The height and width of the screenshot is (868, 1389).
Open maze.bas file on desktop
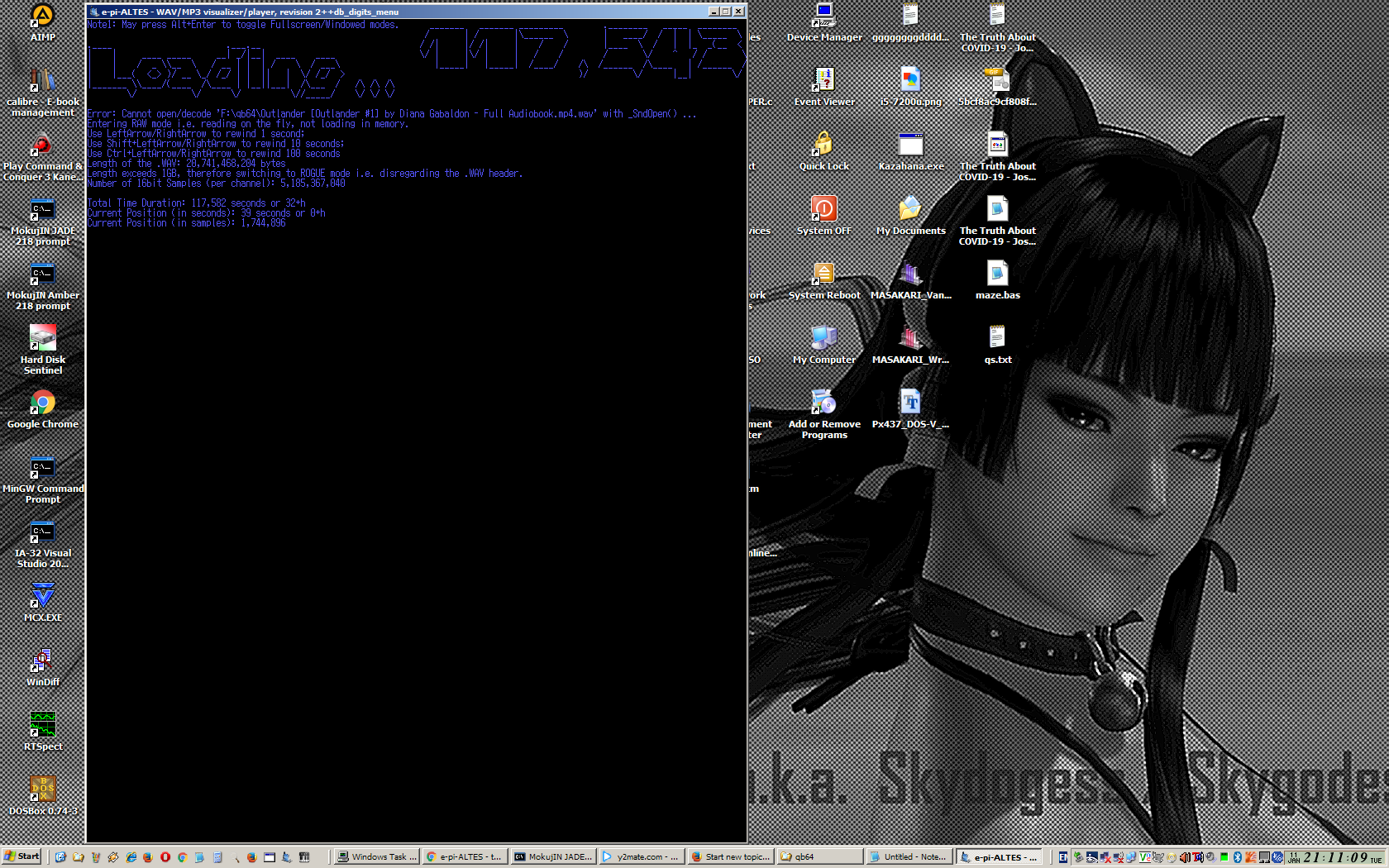pos(997,279)
